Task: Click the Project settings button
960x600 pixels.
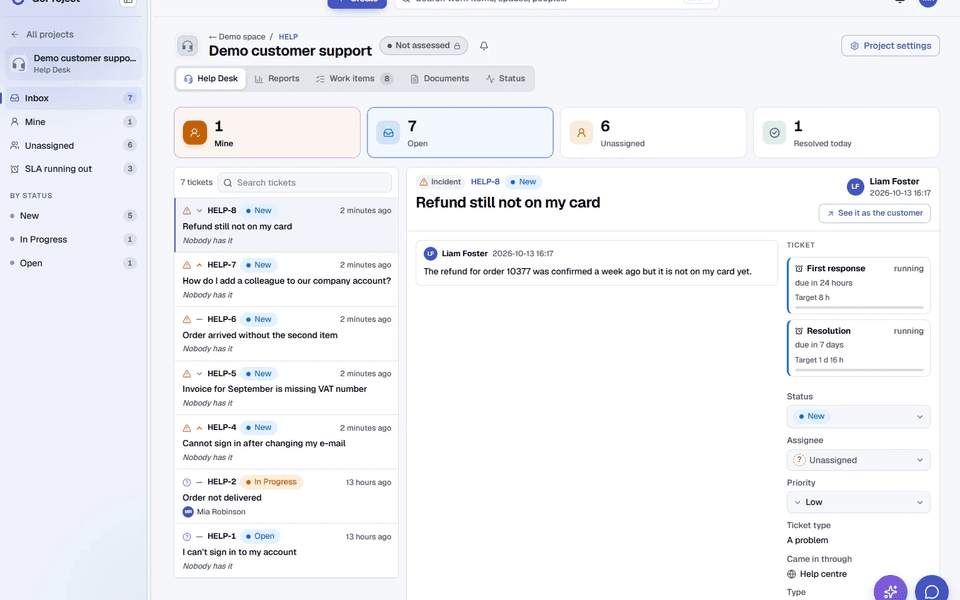Action: click(890, 46)
